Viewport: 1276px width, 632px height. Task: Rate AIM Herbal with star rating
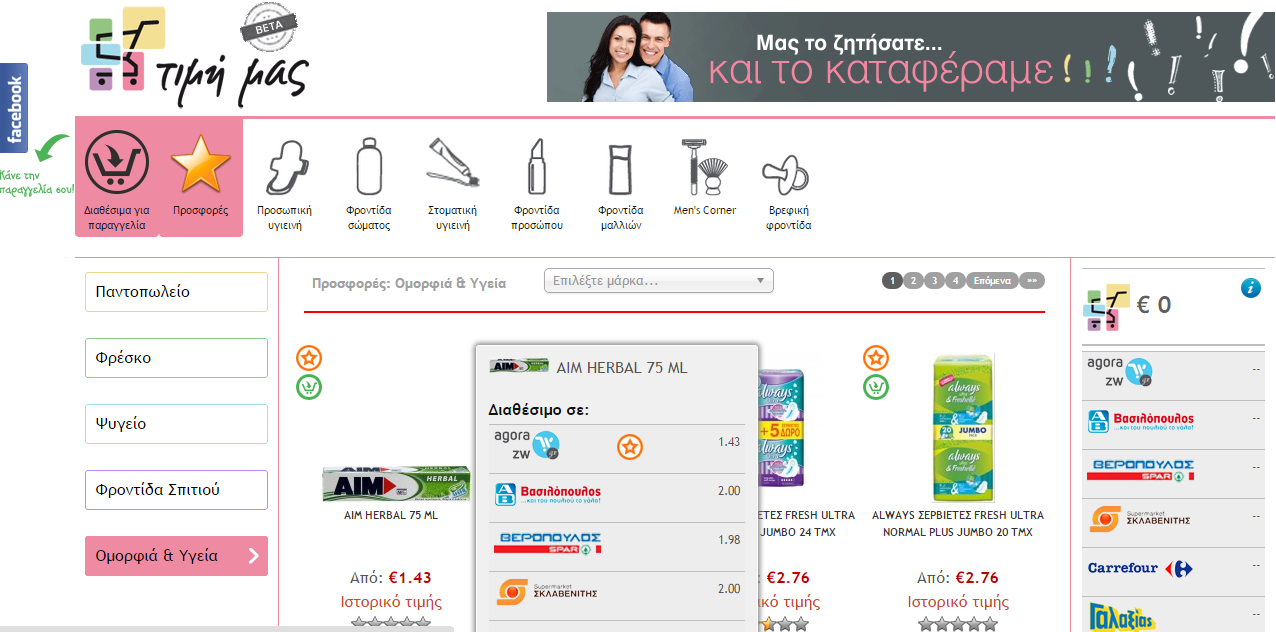[x=391, y=624]
